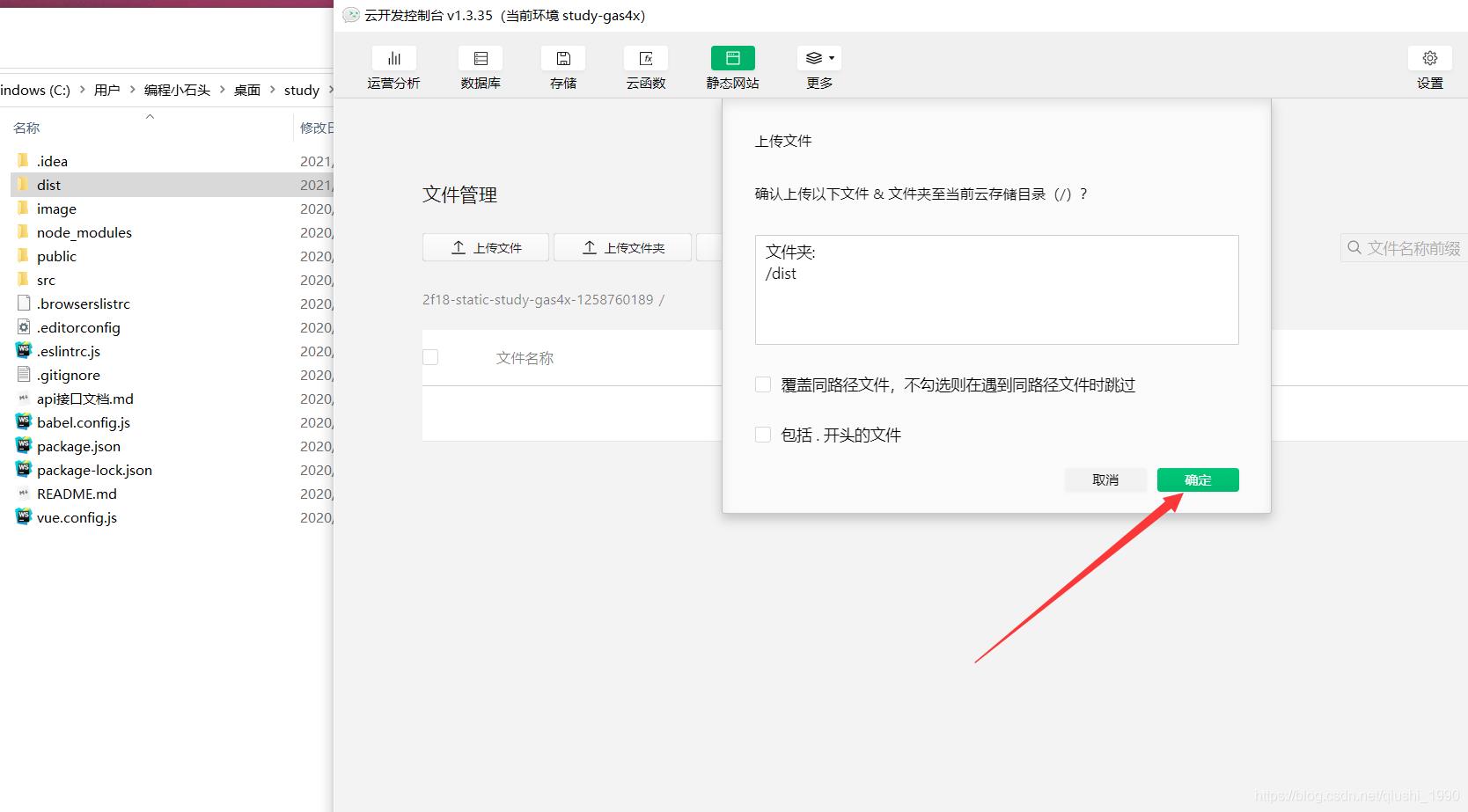Click the path 2f18-static-study-gas4x-1258760189

point(538,300)
